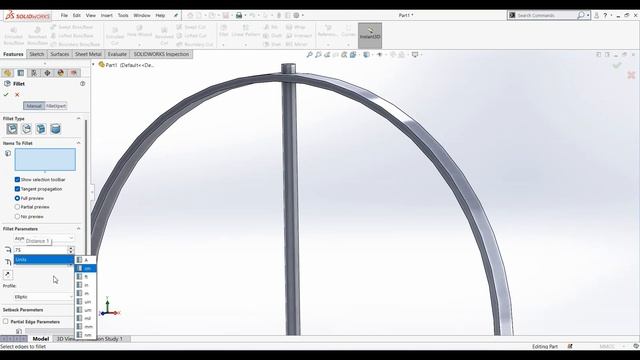Image resolution: width=640 pixels, height=360 pixels.
Task: Click the reverse direction arrow button in Fillet Parameters
Action: pyautogui.click(x=7, y=274)
